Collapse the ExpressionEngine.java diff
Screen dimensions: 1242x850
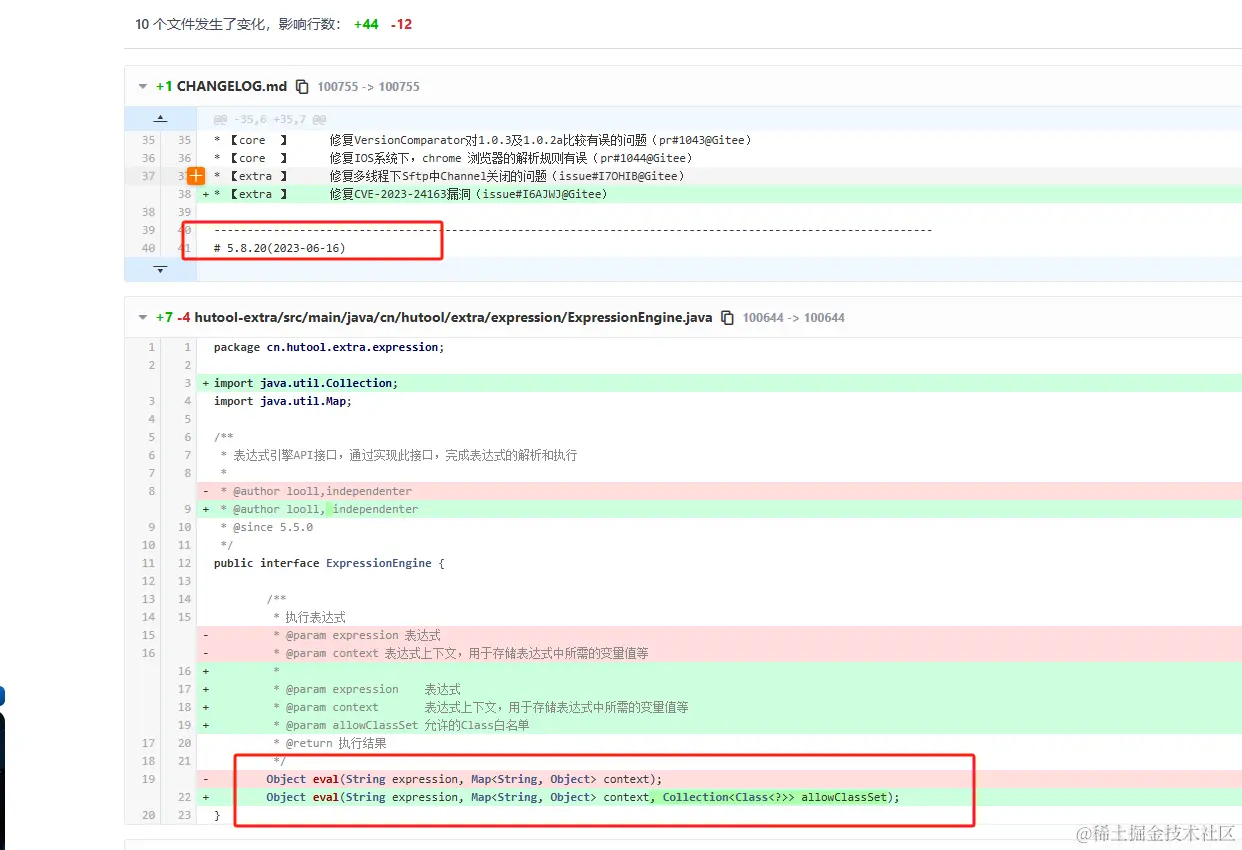(x=143, y=318)
